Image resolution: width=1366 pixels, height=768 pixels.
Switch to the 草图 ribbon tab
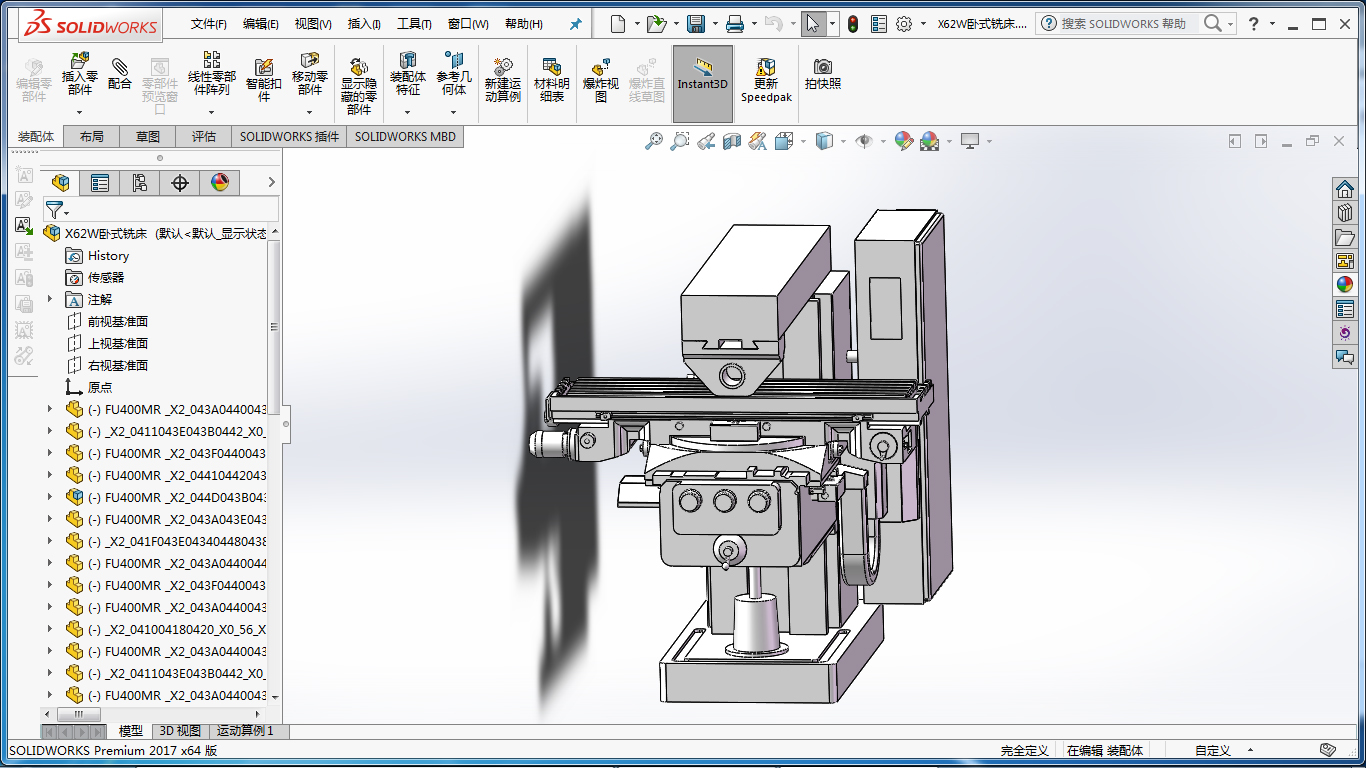coord(148,137)
